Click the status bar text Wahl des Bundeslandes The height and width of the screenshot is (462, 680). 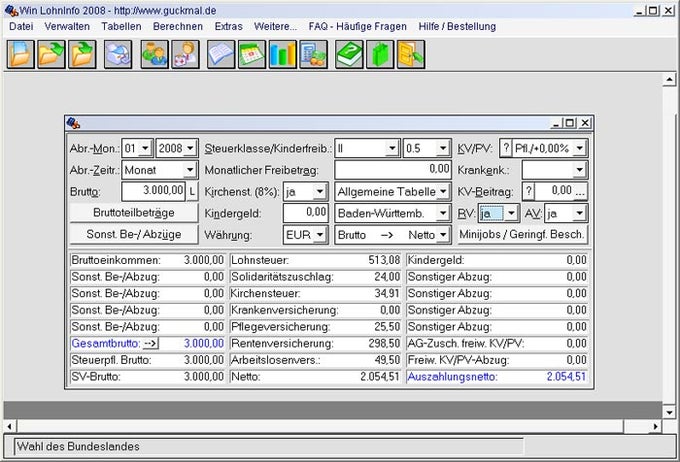[78, 446]
